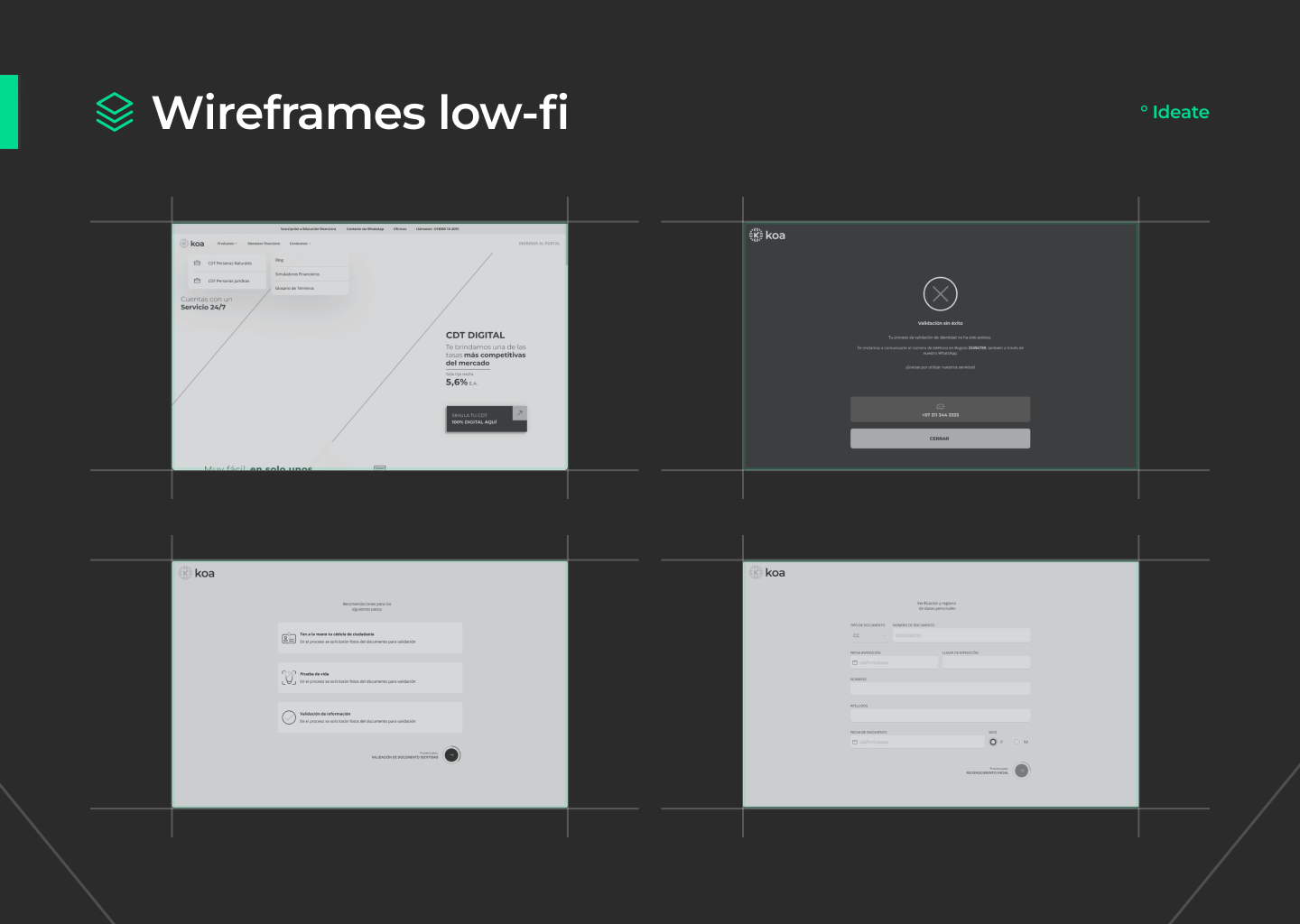
Task: Click the calendar icon in the 'Fecha expedición' field
Action: point(855,662)
